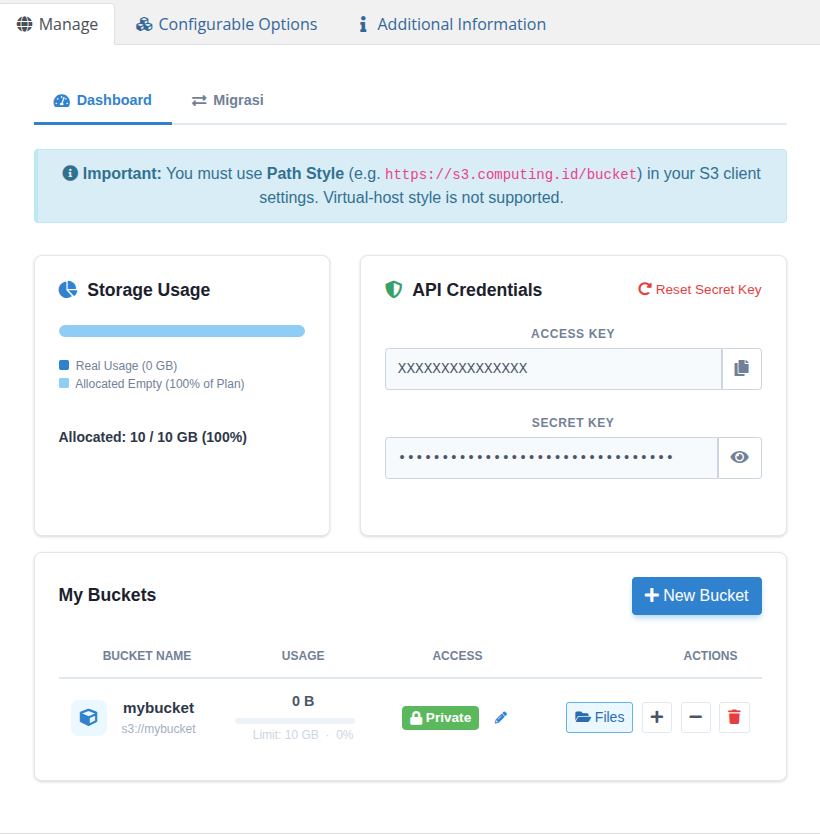Screen dimensions: 820x834
Task: Reset the Secret Key
Action: point(699,289)
